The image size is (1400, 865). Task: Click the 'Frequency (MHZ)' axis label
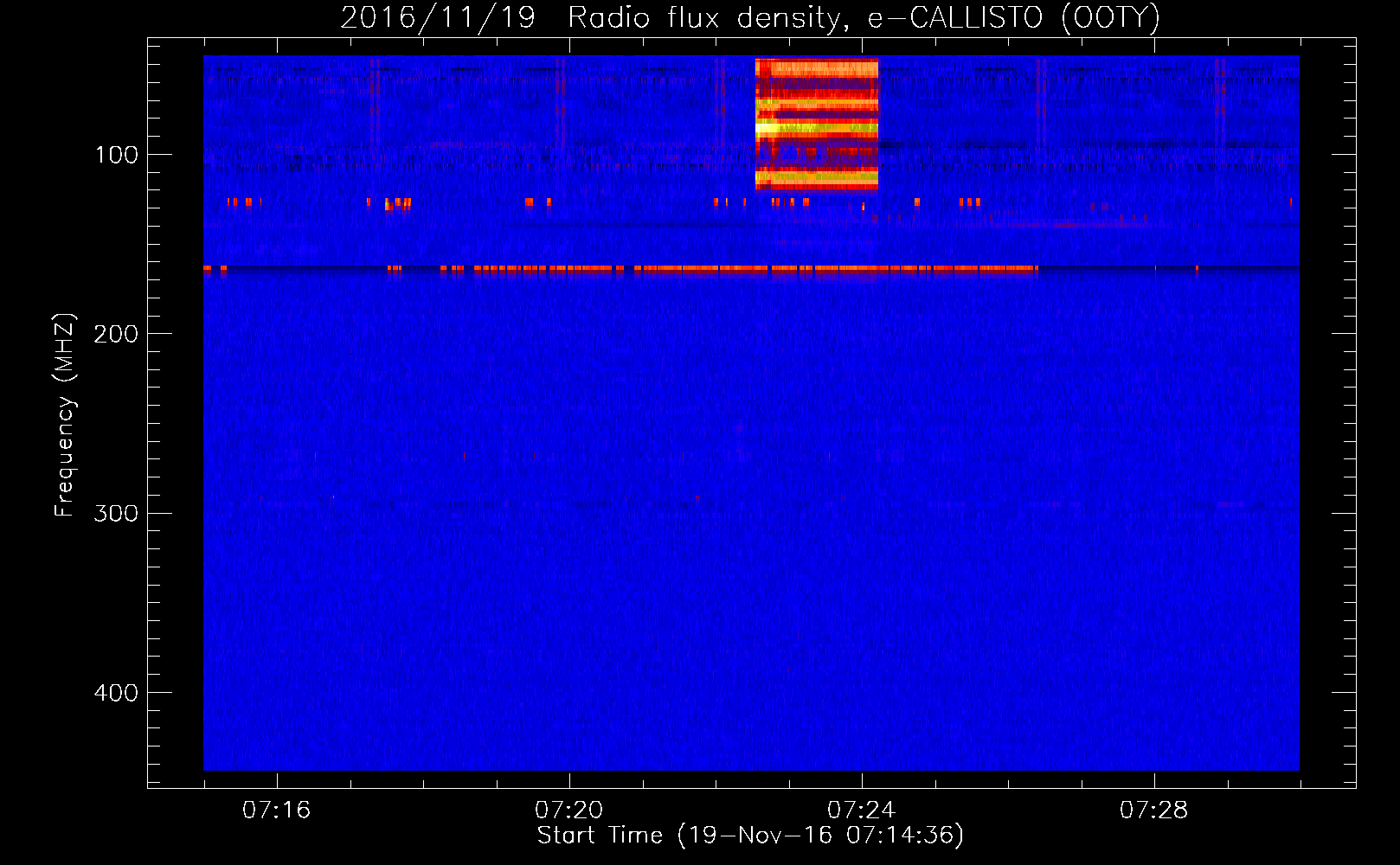tap(64, 414)
